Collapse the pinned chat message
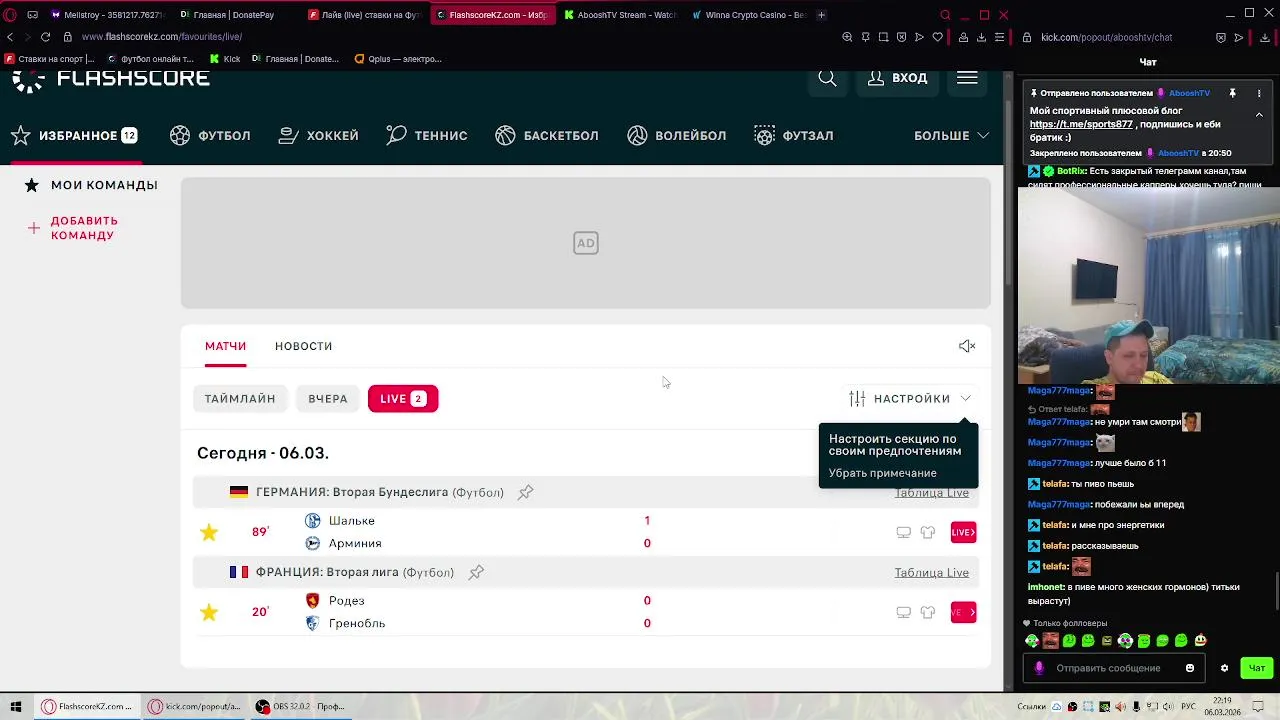The height and width of the screenshot is (720, 1280). (x=1259, y=115)
